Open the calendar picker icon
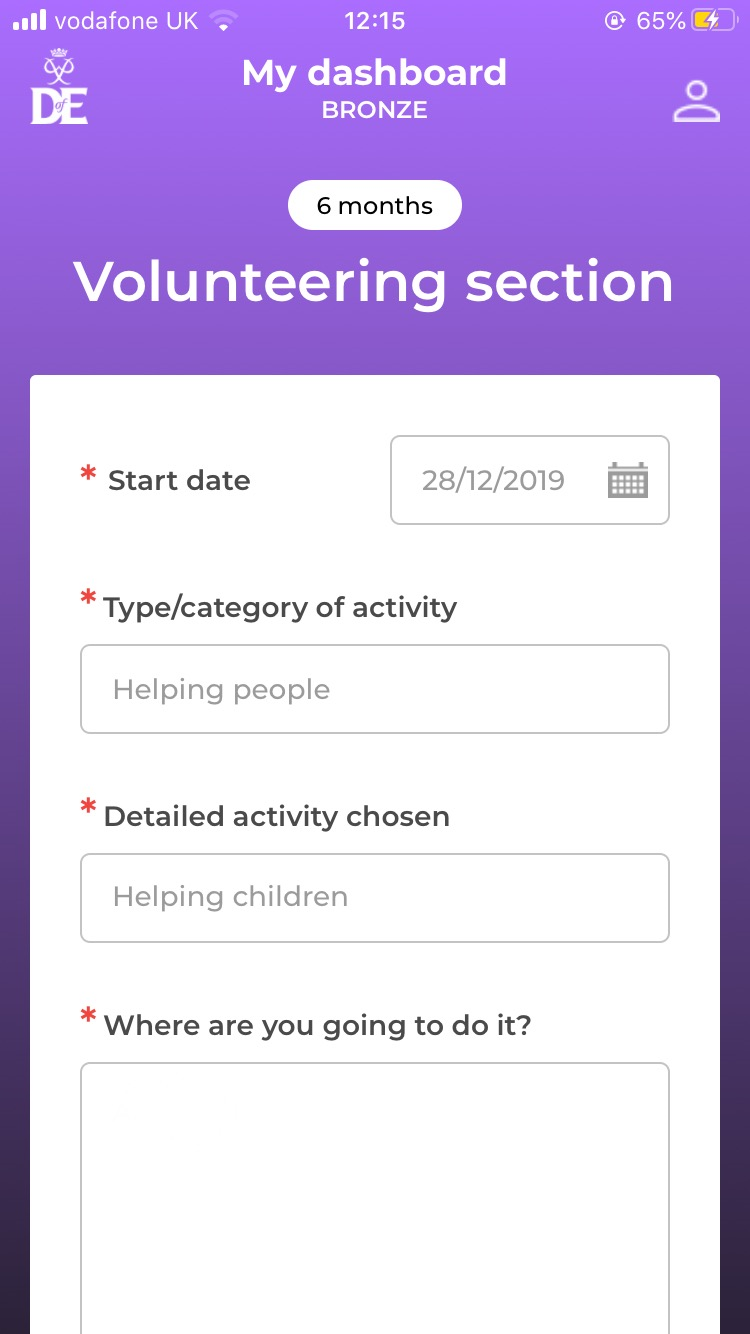This screenshot has width=750, height=1334. [628, 480]
